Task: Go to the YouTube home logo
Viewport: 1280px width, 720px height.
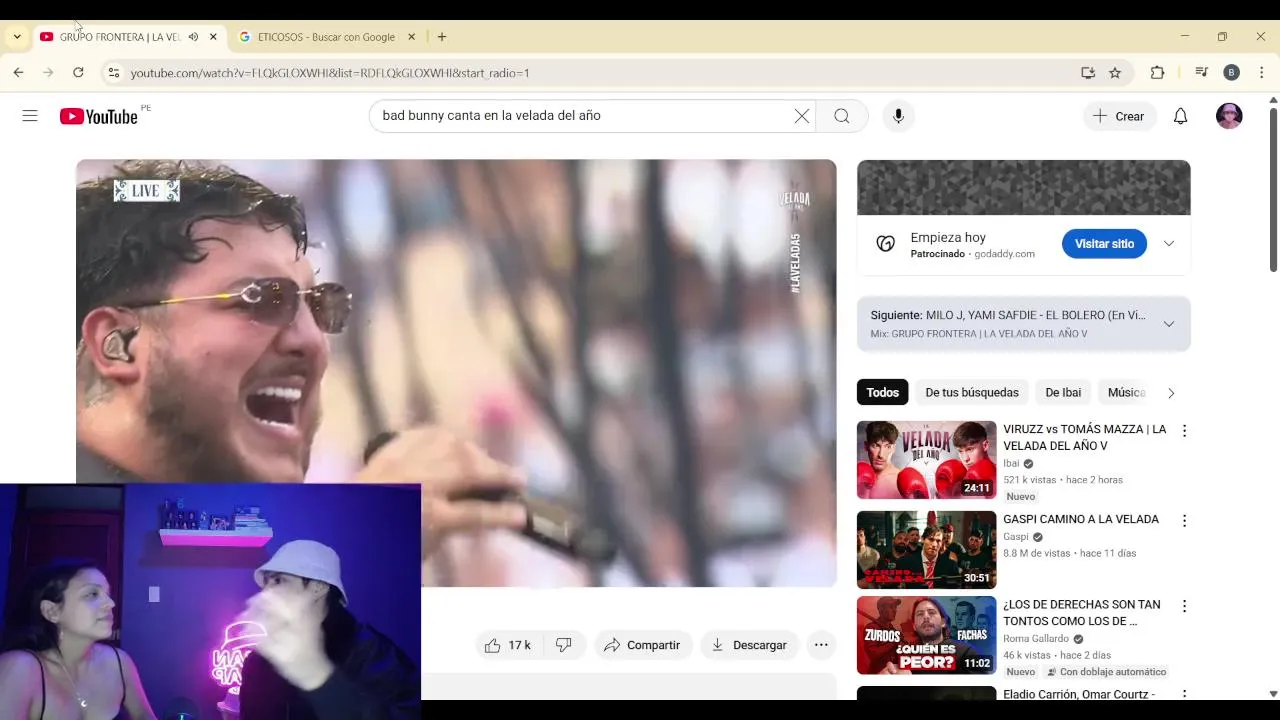Action: 98,116
